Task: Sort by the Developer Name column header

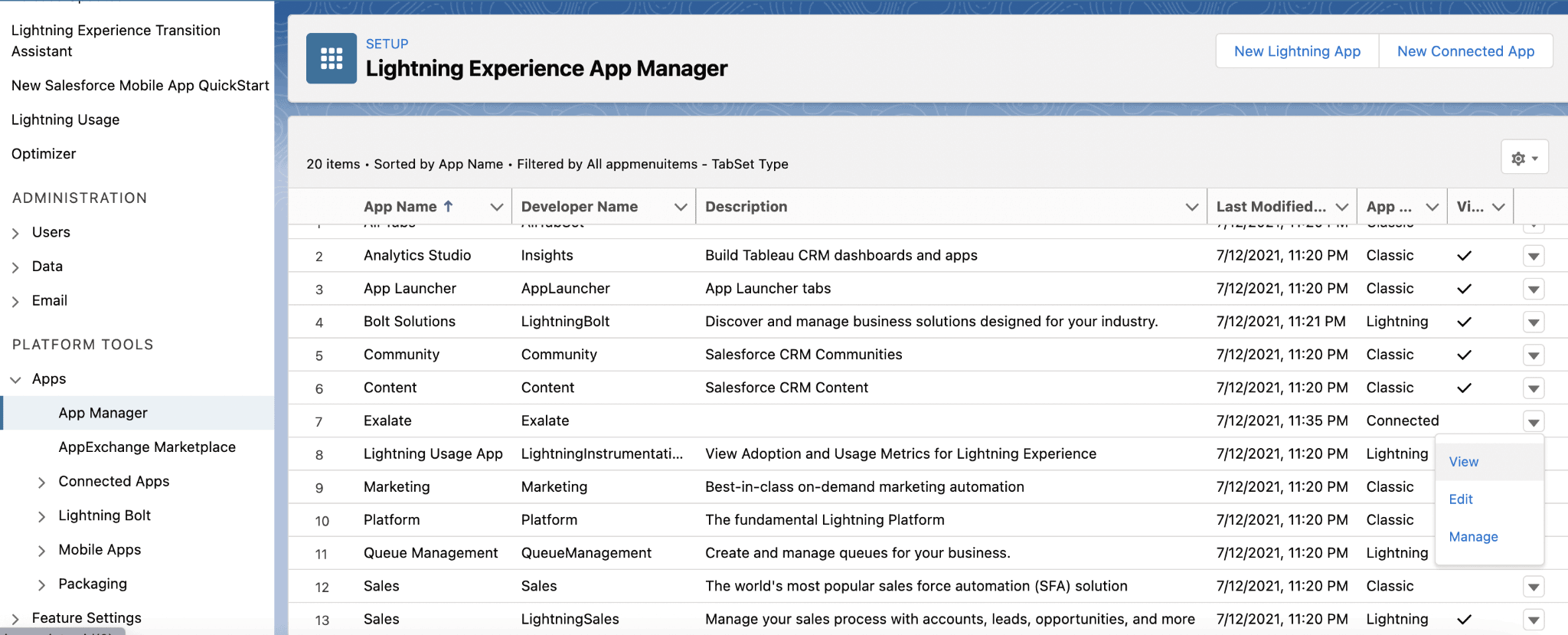Action: click(x=579, y=206)
